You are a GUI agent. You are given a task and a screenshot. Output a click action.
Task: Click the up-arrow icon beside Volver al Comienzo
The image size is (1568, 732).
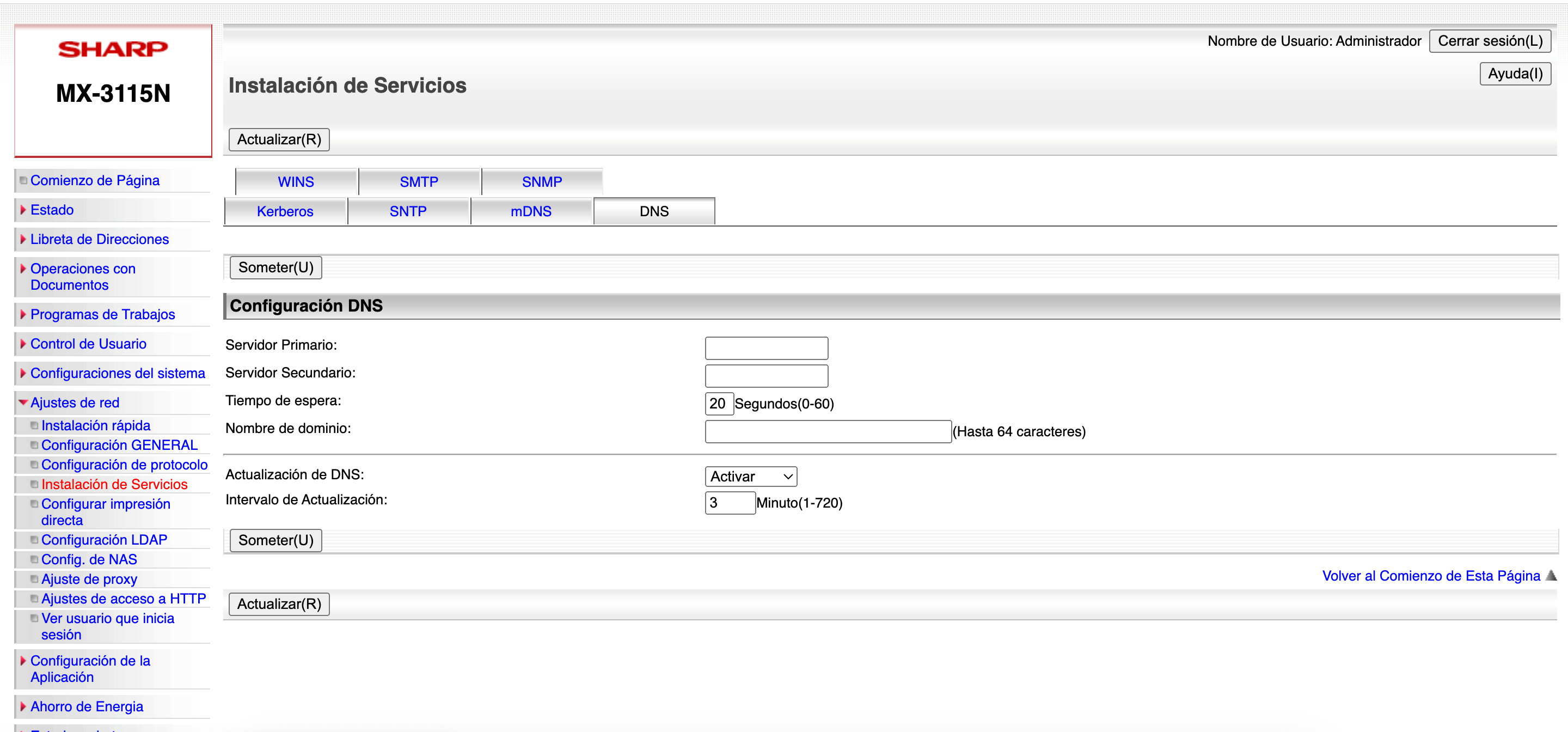pos(1551,576)
